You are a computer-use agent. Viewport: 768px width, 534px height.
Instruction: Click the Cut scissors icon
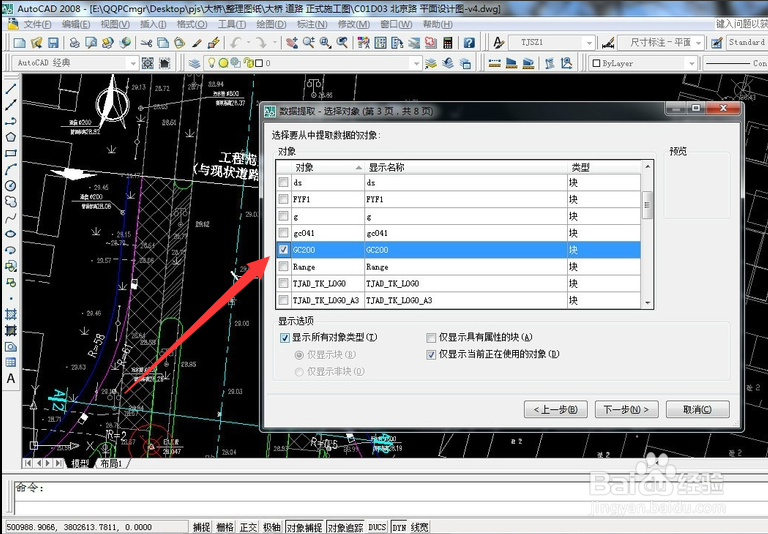point(146,43)
